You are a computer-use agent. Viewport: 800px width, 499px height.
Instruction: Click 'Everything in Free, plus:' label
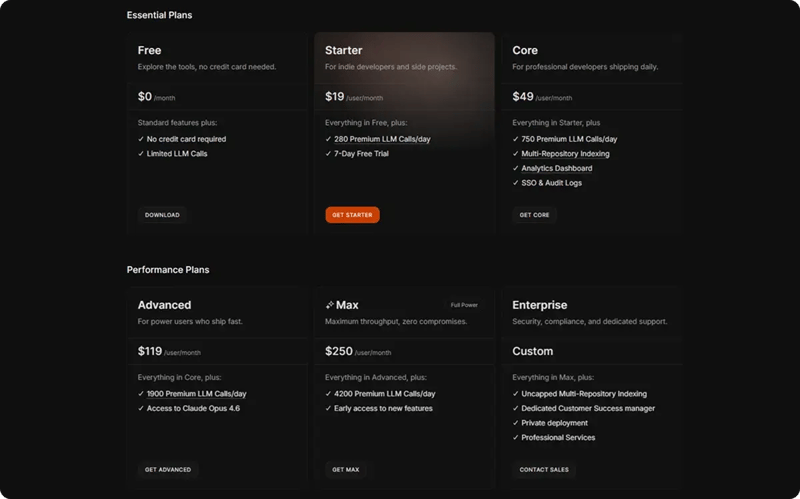[x=366, y=123]
